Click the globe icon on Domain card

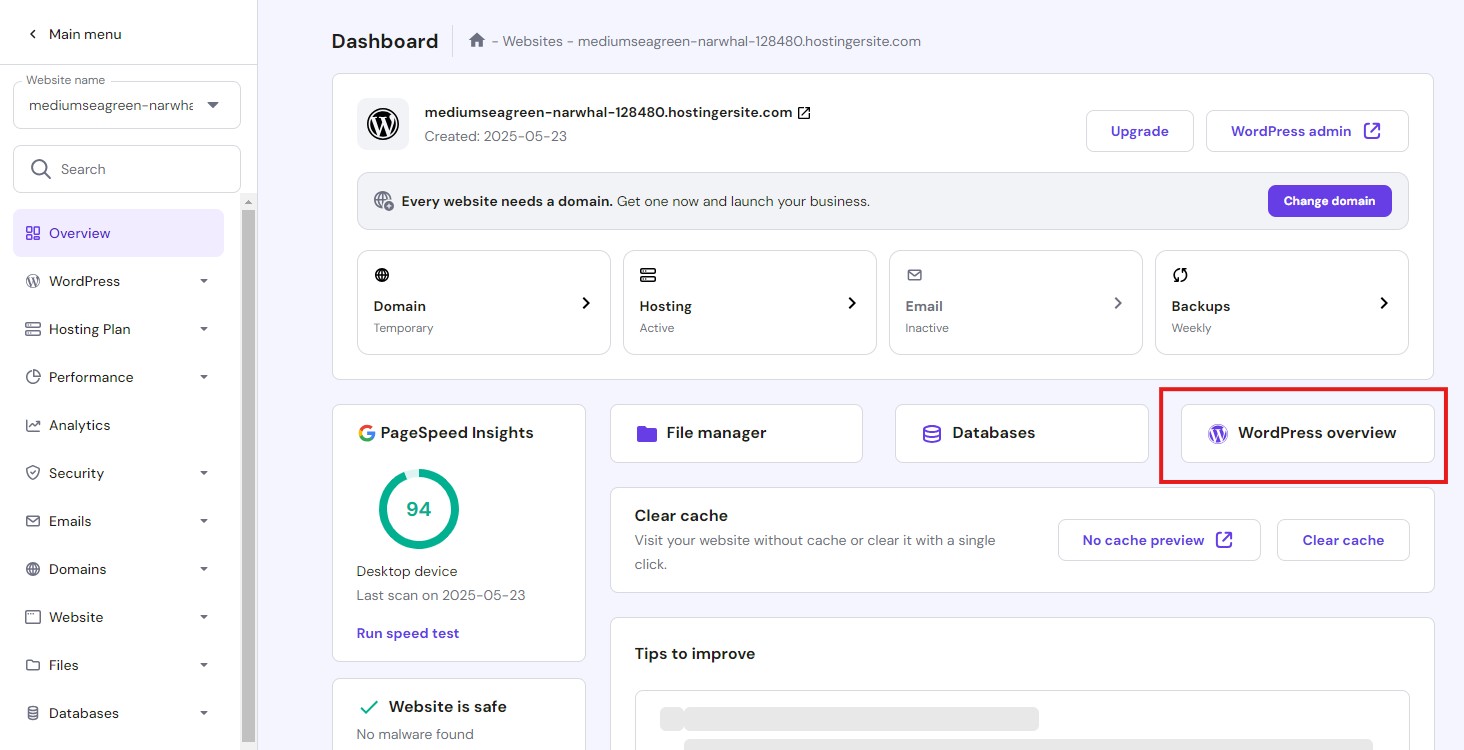click(x=382, y=275)
